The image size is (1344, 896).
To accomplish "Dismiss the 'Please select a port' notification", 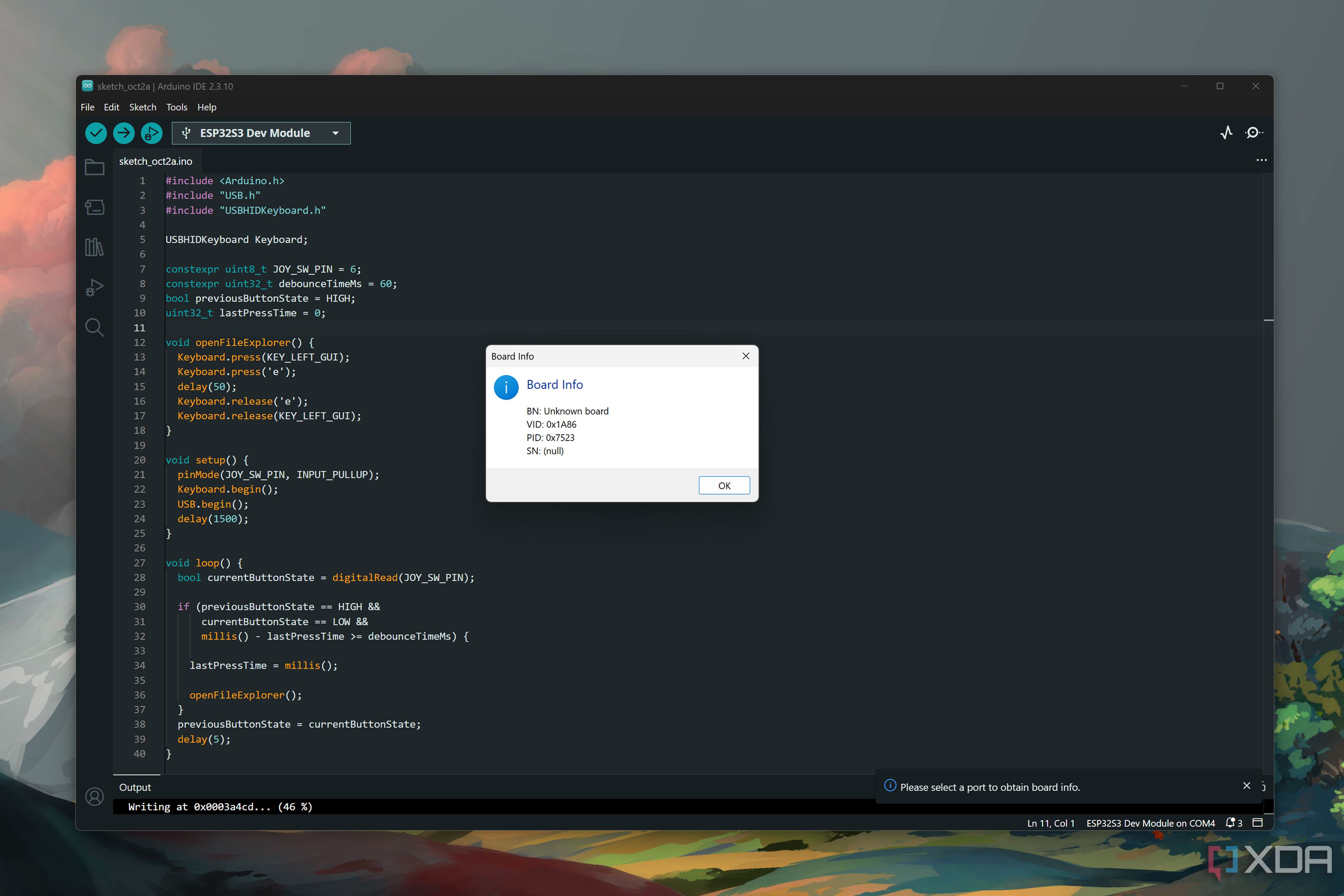I will tap(1247, 786).
